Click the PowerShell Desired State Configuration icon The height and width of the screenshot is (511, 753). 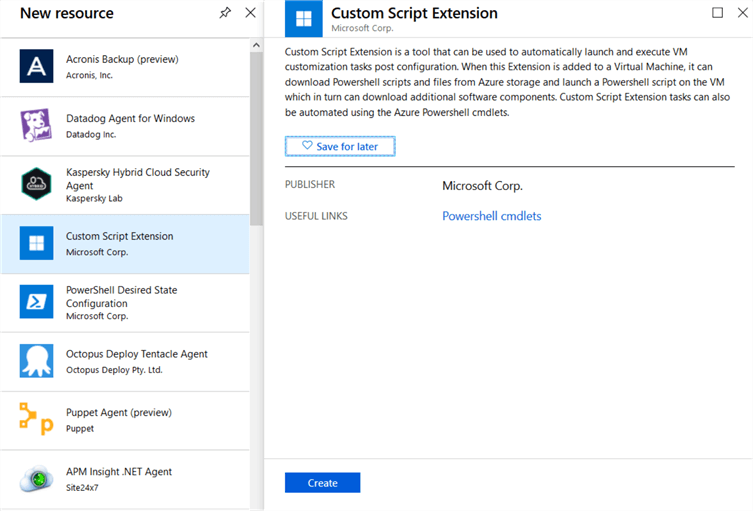coord(36,302)
